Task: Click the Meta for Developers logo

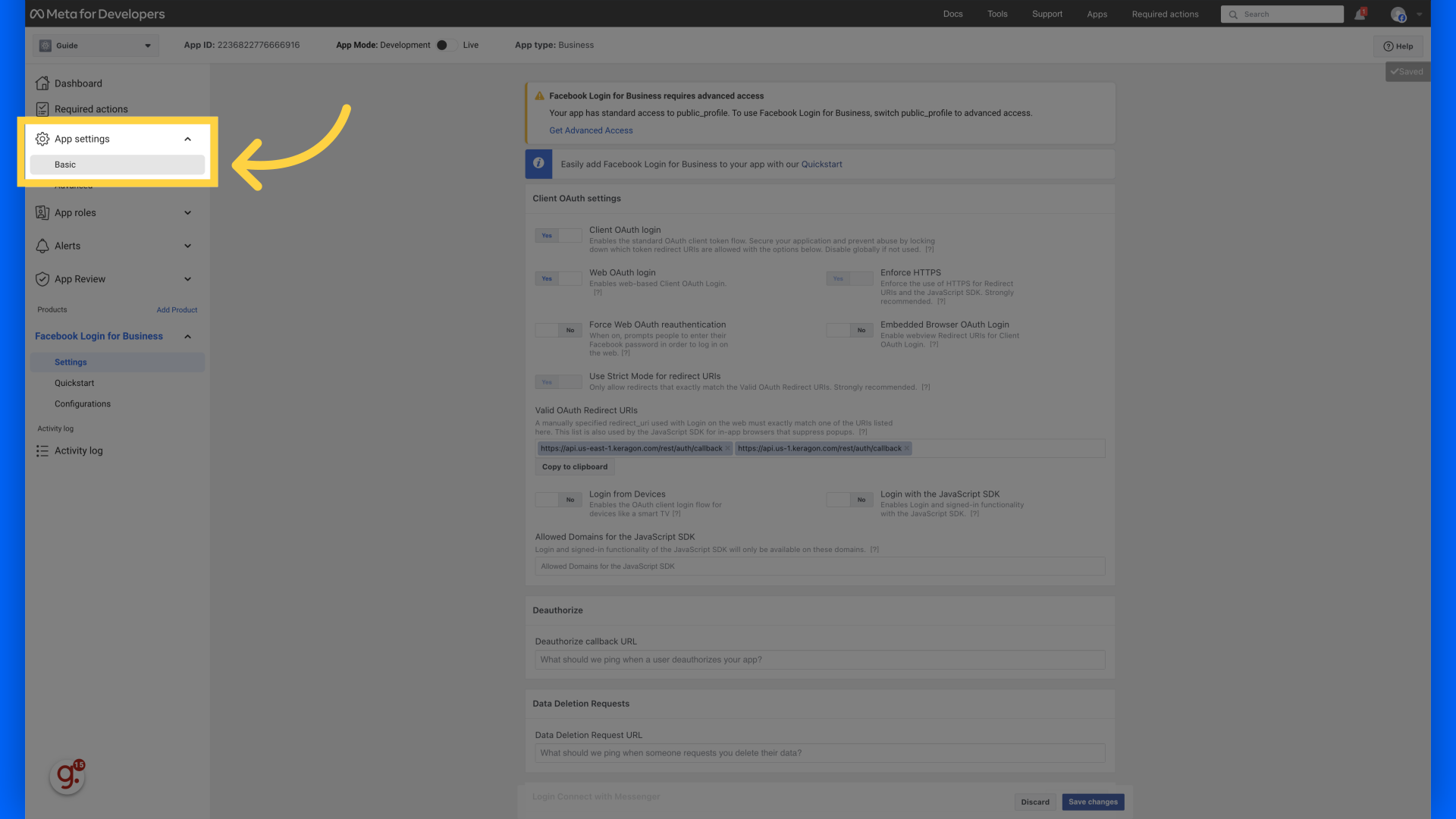Action: [x=97, y=14]
